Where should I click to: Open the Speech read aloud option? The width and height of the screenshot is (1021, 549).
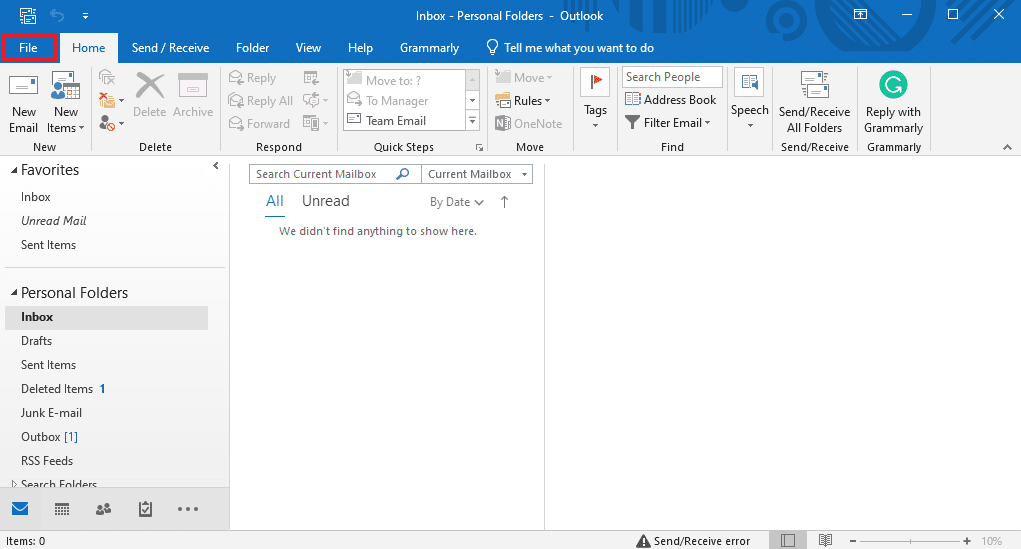(749, 99)
